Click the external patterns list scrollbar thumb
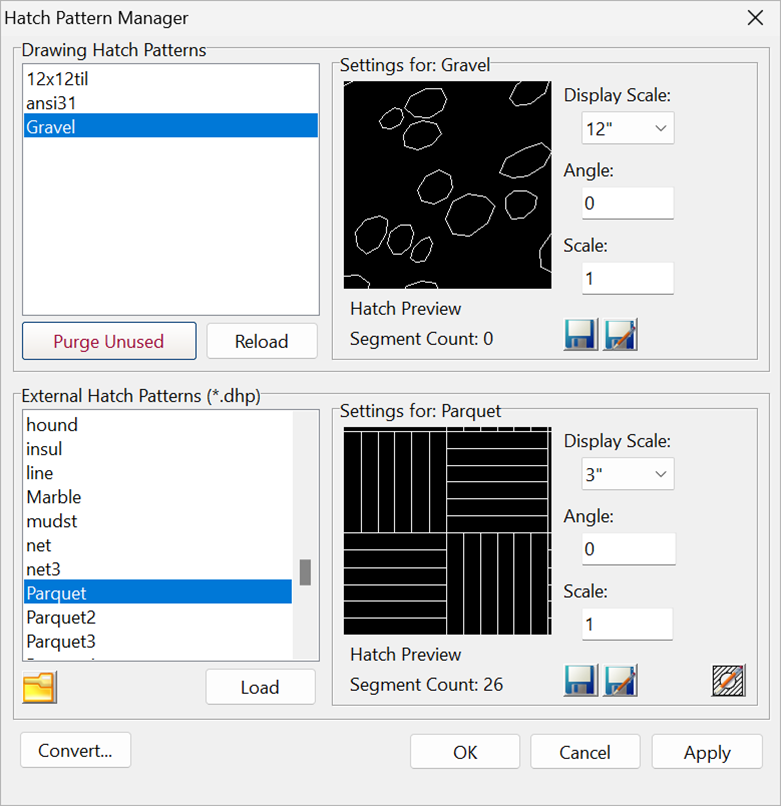 305,572
